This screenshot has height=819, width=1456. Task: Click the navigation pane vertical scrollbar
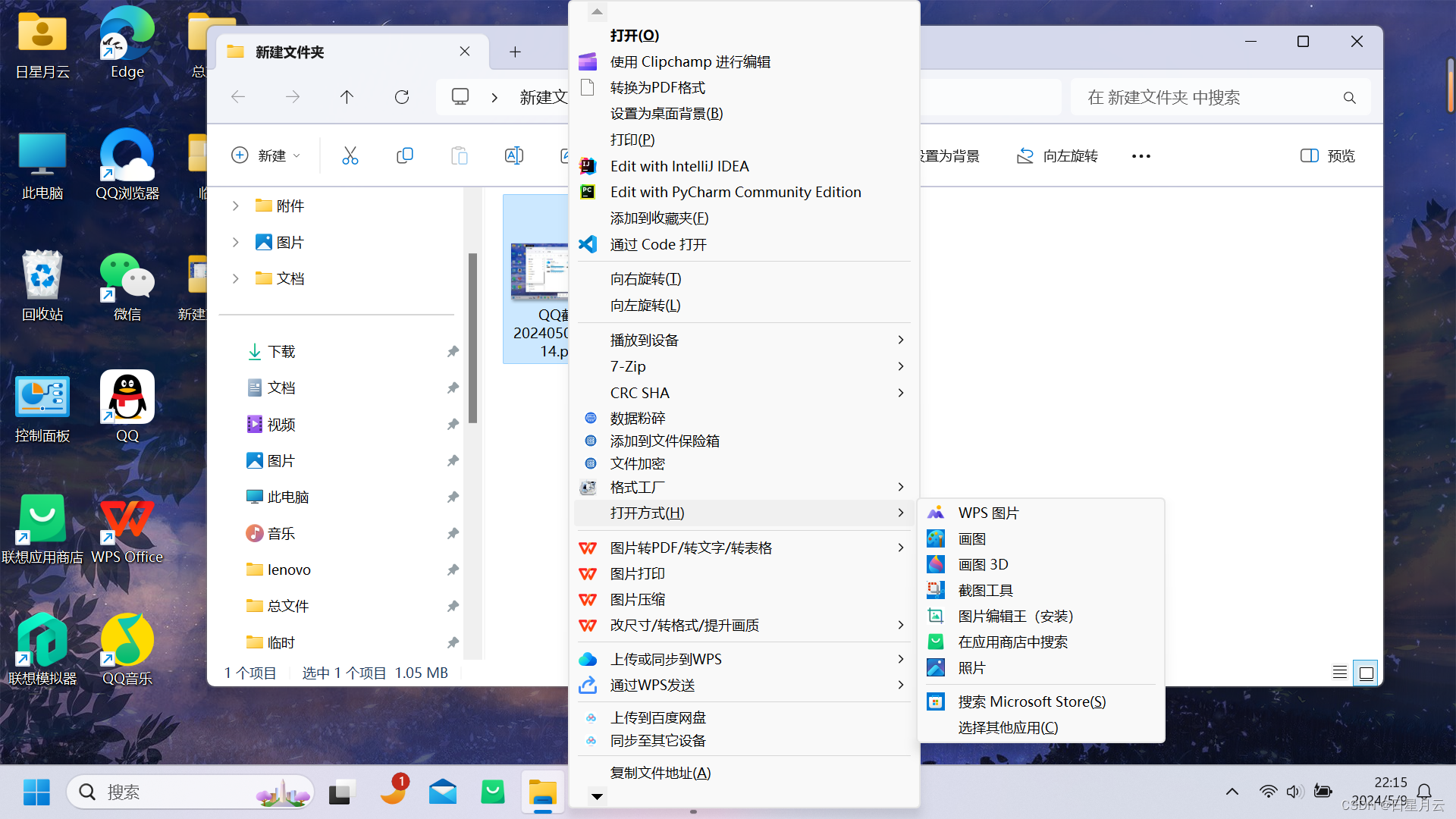tap(473, 337)
